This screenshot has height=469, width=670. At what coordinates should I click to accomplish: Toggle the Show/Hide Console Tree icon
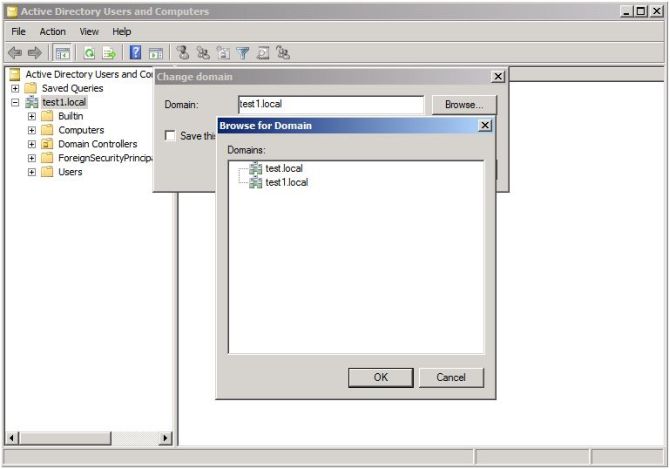click(x=63, y=53)
